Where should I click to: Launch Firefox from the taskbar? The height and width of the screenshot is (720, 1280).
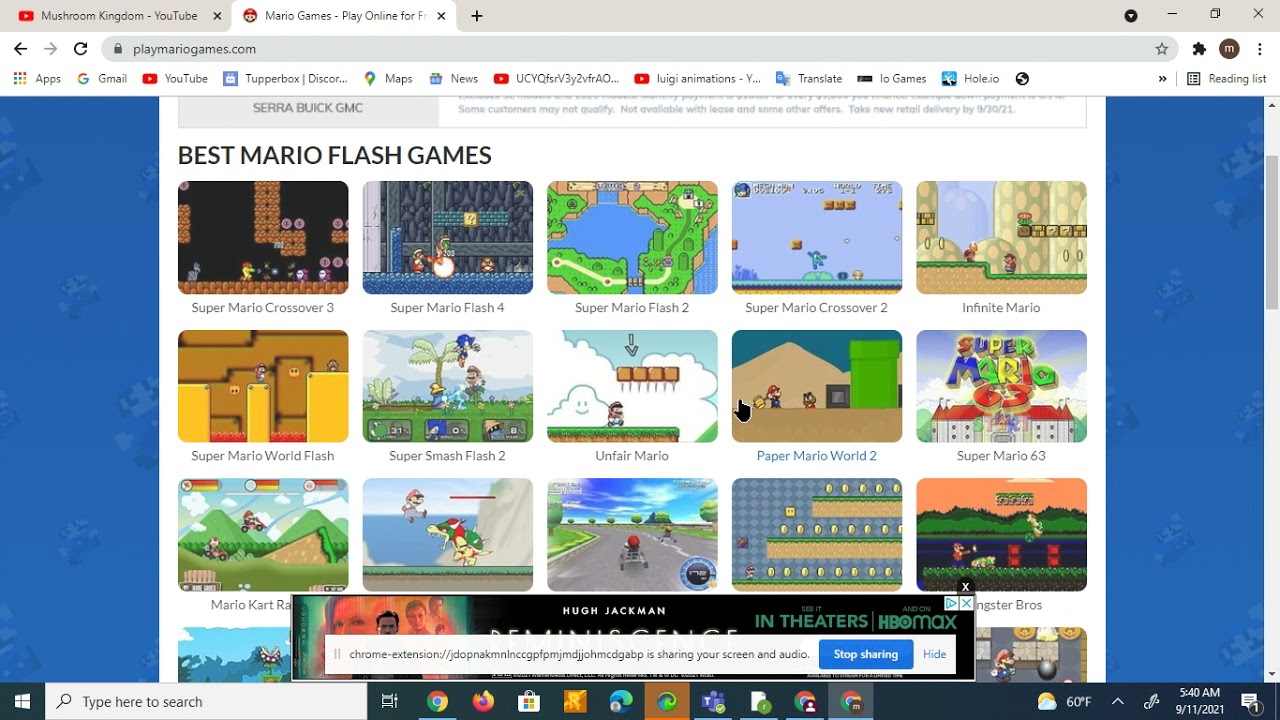[x=483, y=701]
